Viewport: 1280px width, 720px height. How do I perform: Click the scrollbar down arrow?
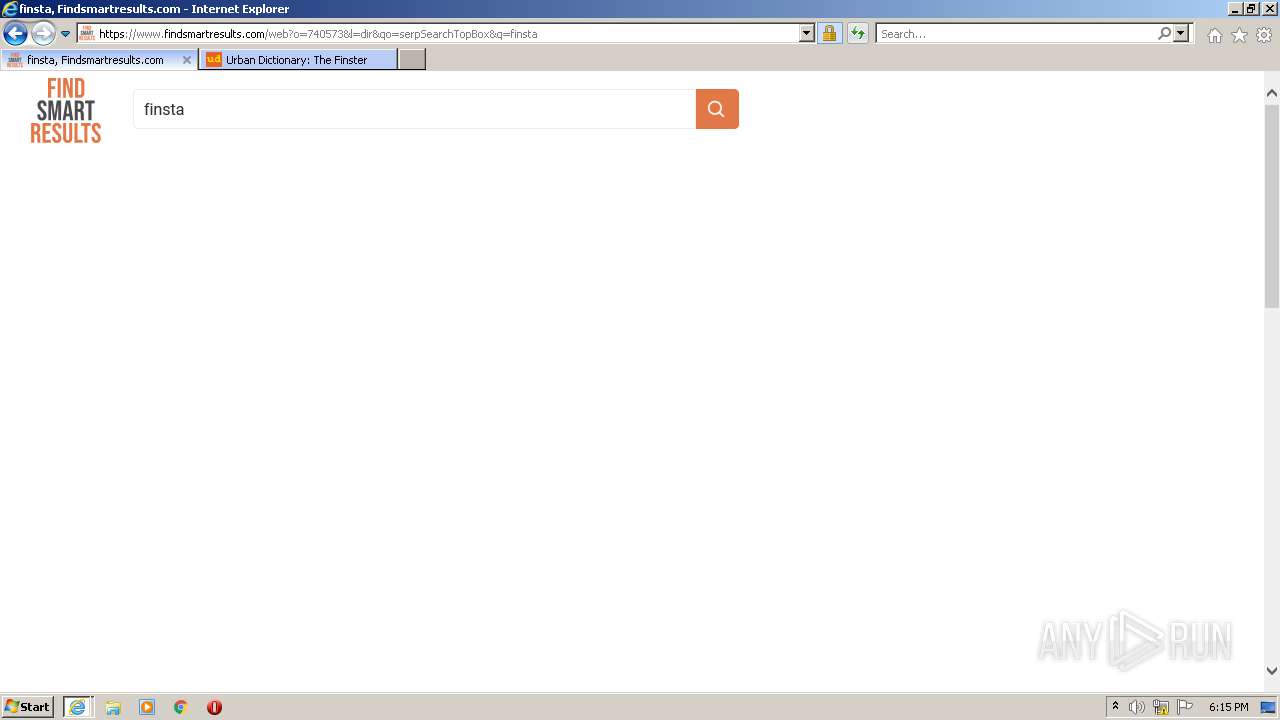point(1272,671)
